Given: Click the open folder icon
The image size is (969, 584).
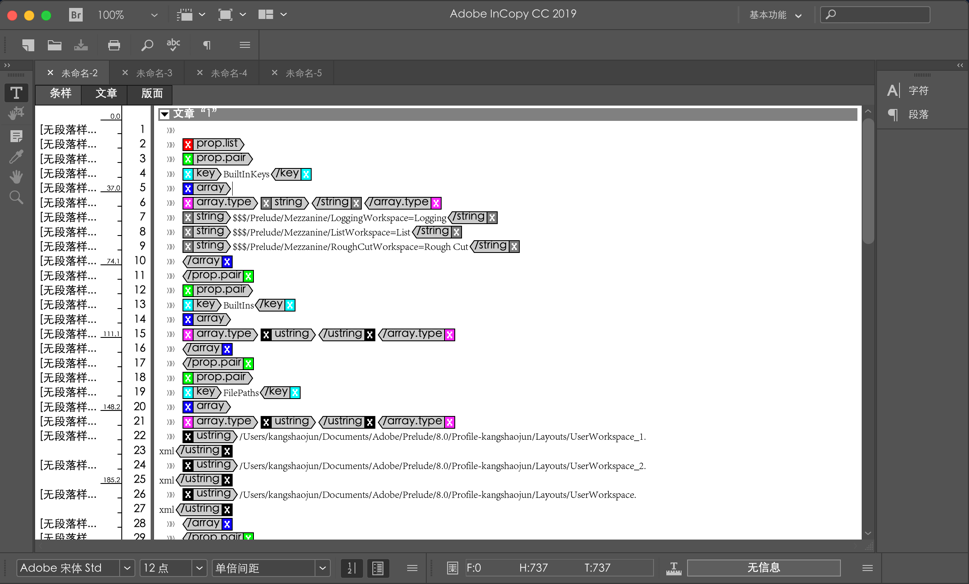Looking at the screenshot, I should 54,44.
